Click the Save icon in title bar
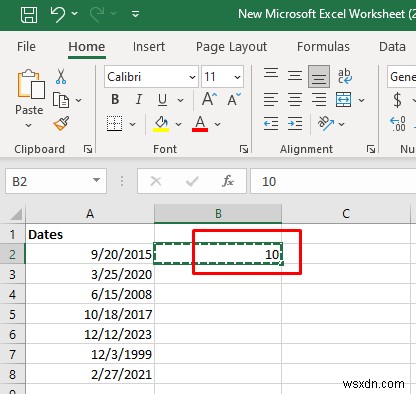This screenshot has height=394, width=416. point(29,15)
